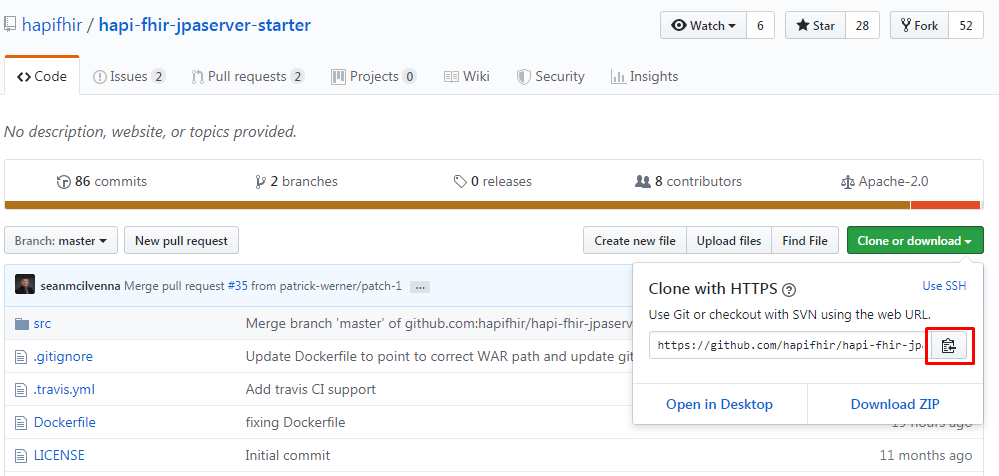Click seanmcilvenna's avatar thumbnail
The image size is (999, 476).
25,285
